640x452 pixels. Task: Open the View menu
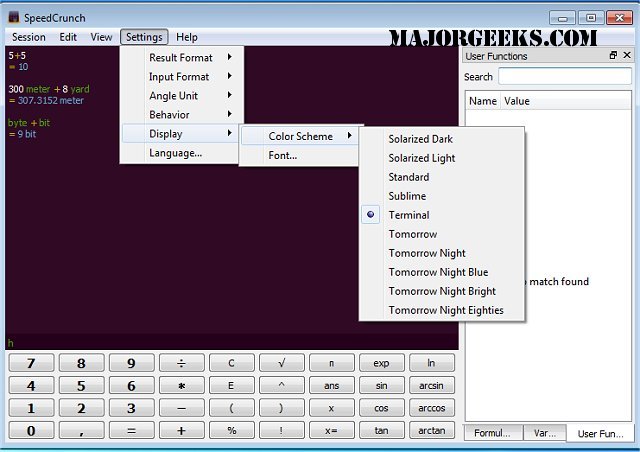pyautogui.click(x=101, y=37)
